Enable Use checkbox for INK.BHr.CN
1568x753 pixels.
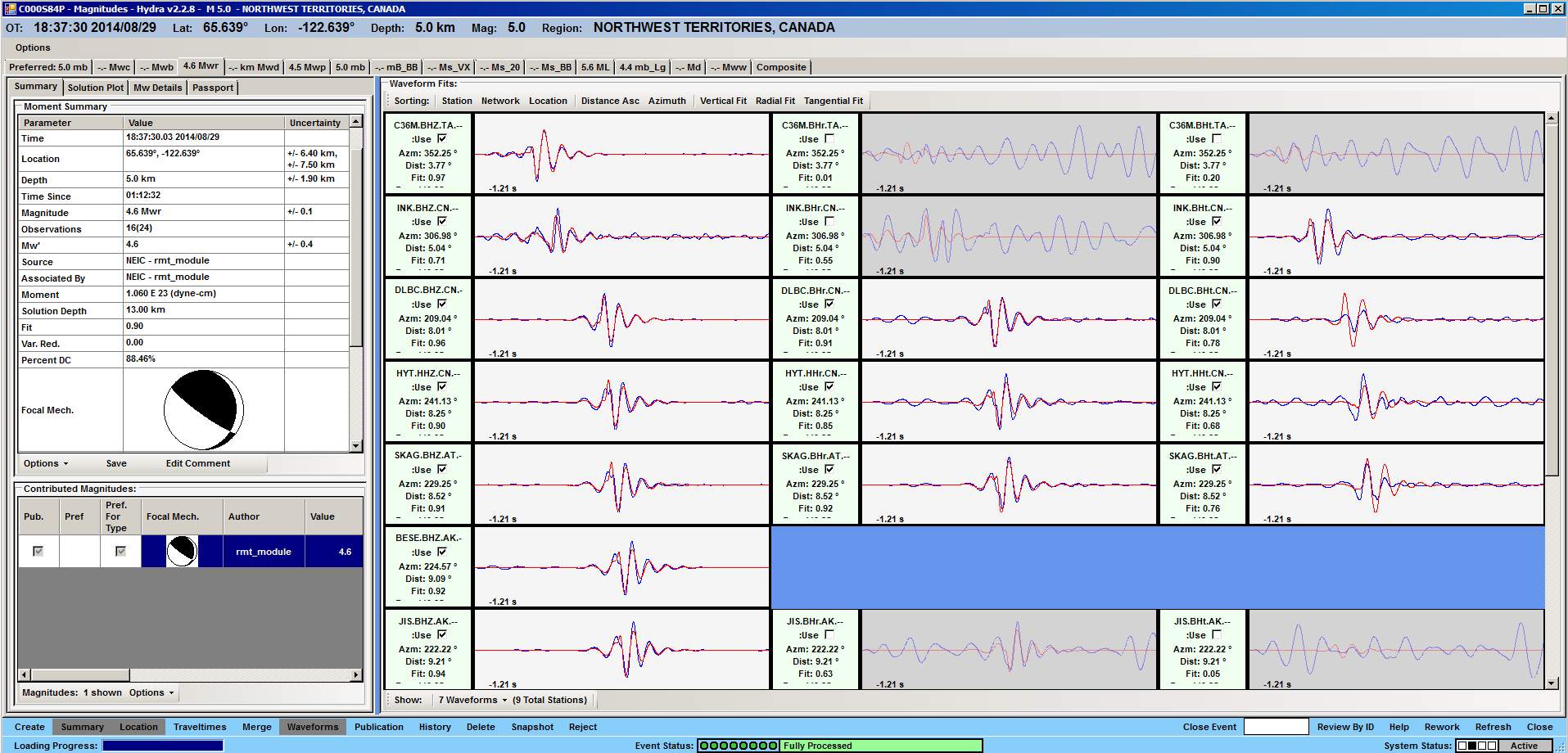(x=829, y=221)
